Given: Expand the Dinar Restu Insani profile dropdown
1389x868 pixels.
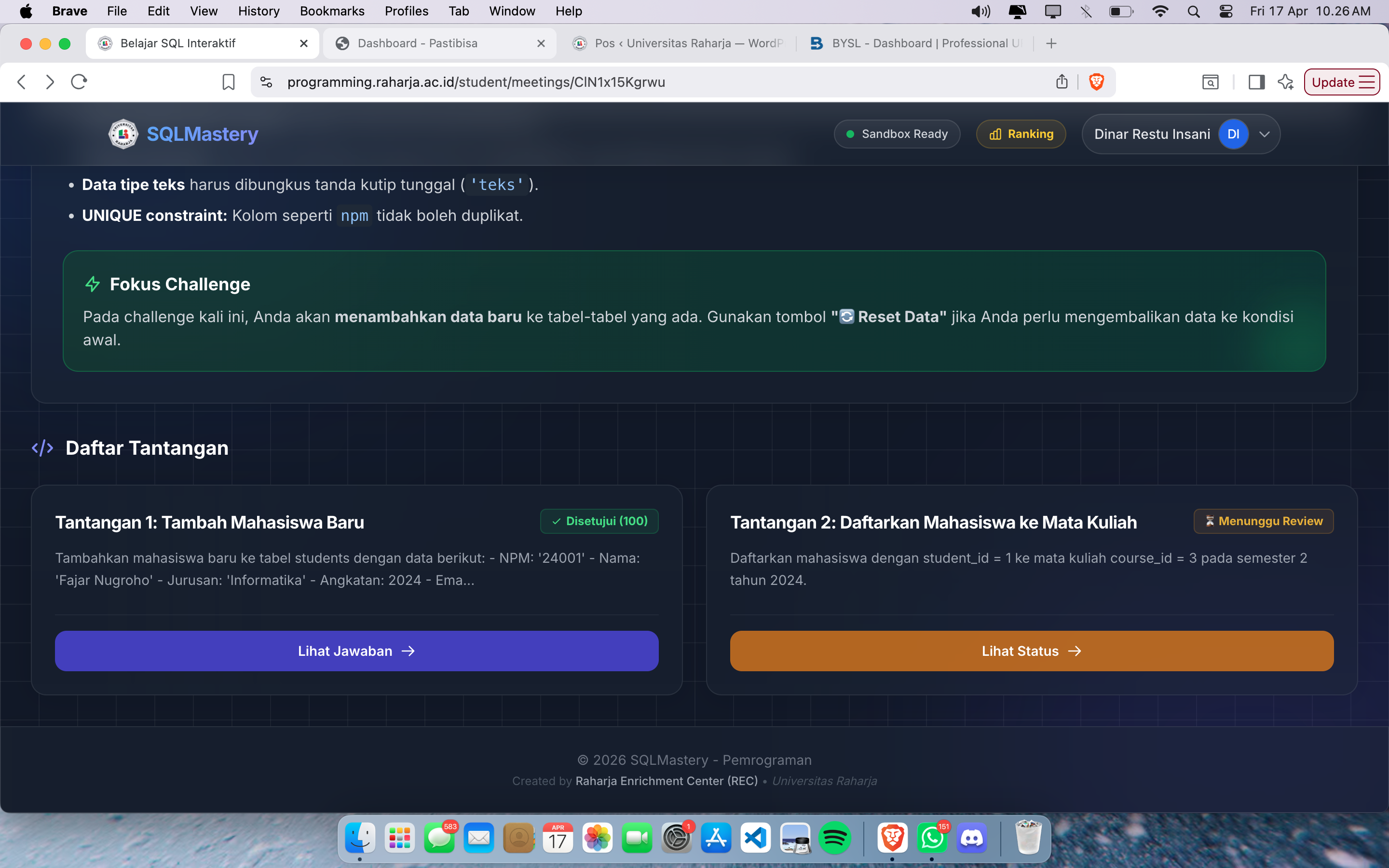Looking at the screenshot, I should coord(1265,135).
